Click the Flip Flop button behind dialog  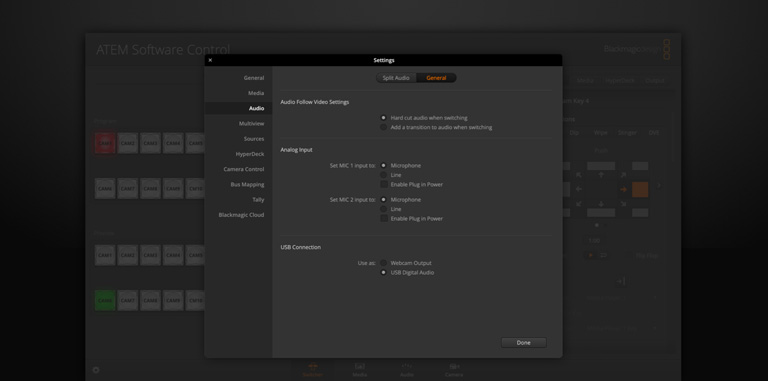[647, 255]
